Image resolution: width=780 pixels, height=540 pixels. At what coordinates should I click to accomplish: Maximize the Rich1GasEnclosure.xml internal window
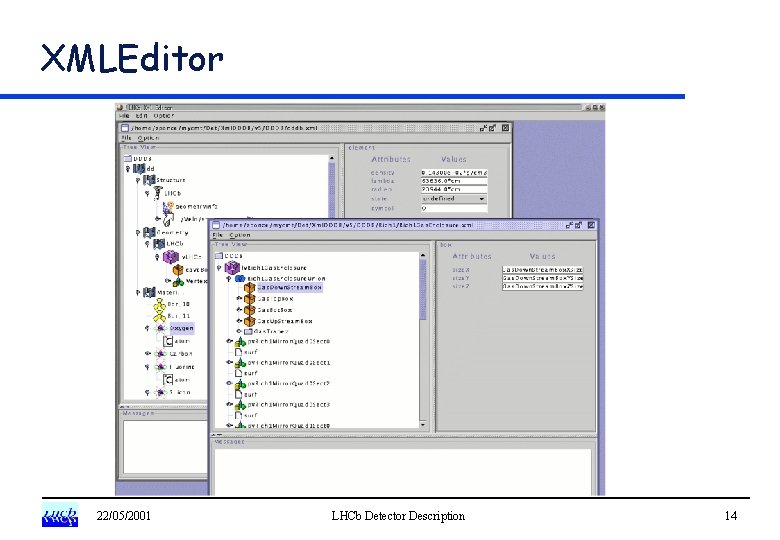(x=579, y=225)
